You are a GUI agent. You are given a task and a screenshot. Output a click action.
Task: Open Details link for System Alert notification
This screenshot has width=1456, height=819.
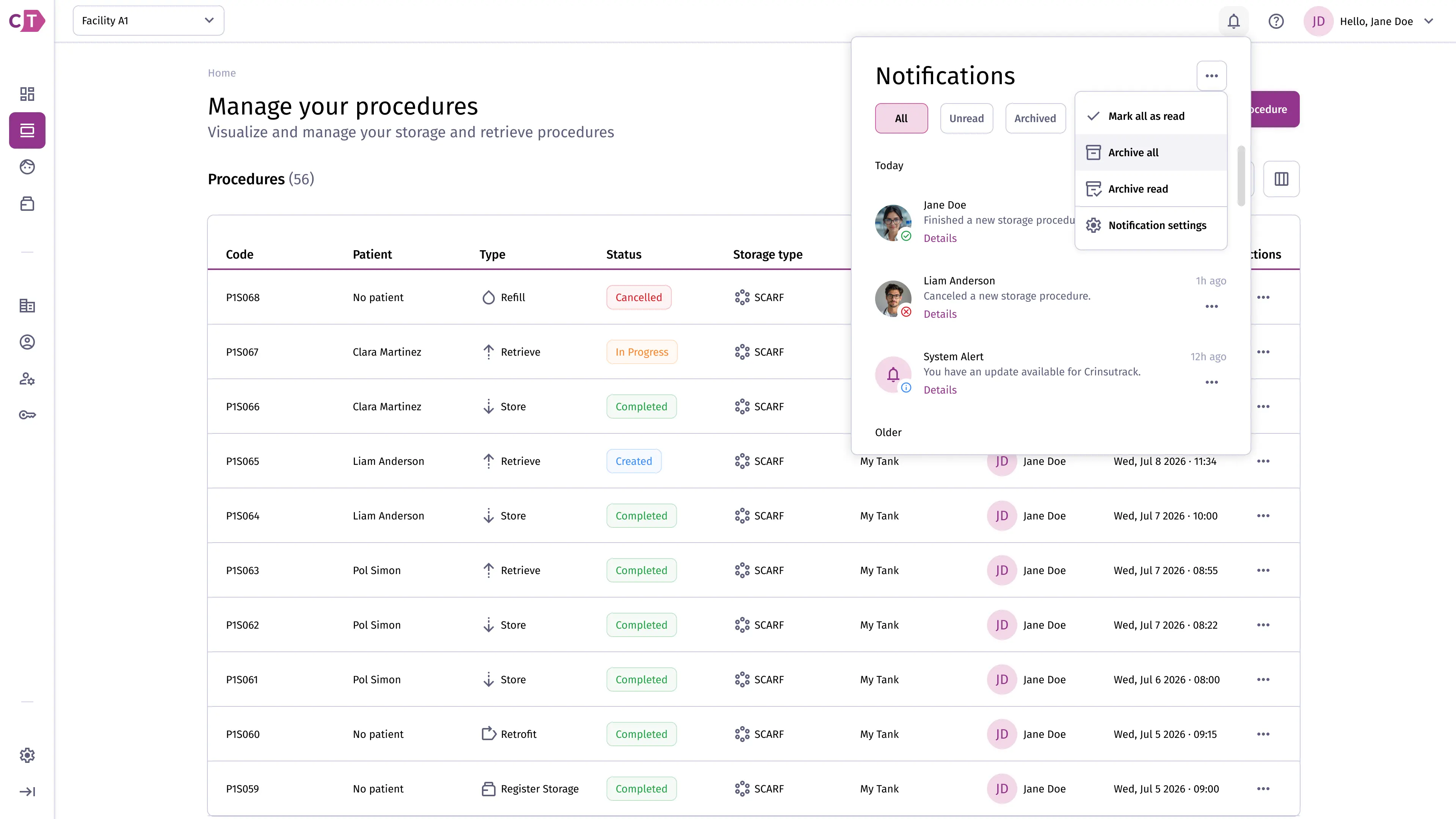pos(940,389)
